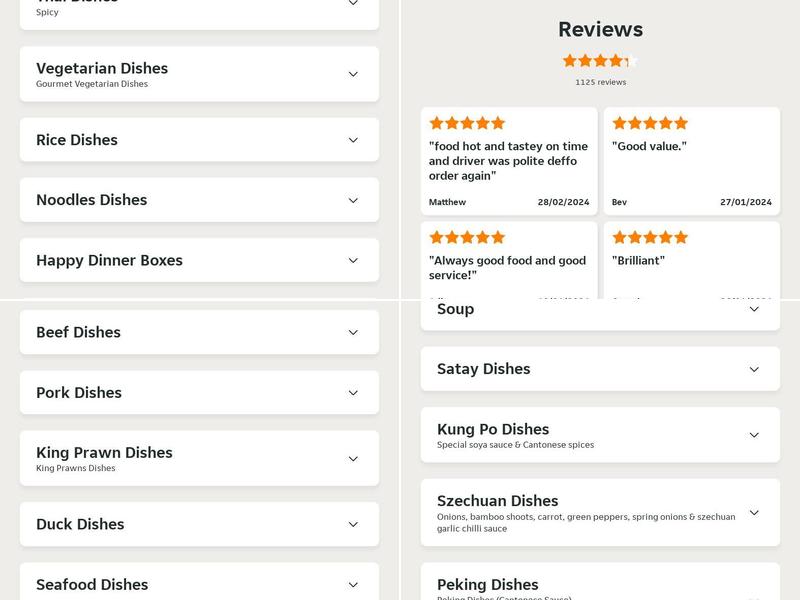Click the 1125 reviews link
Viewport: 800px width, 600px height.
point(600,82)
